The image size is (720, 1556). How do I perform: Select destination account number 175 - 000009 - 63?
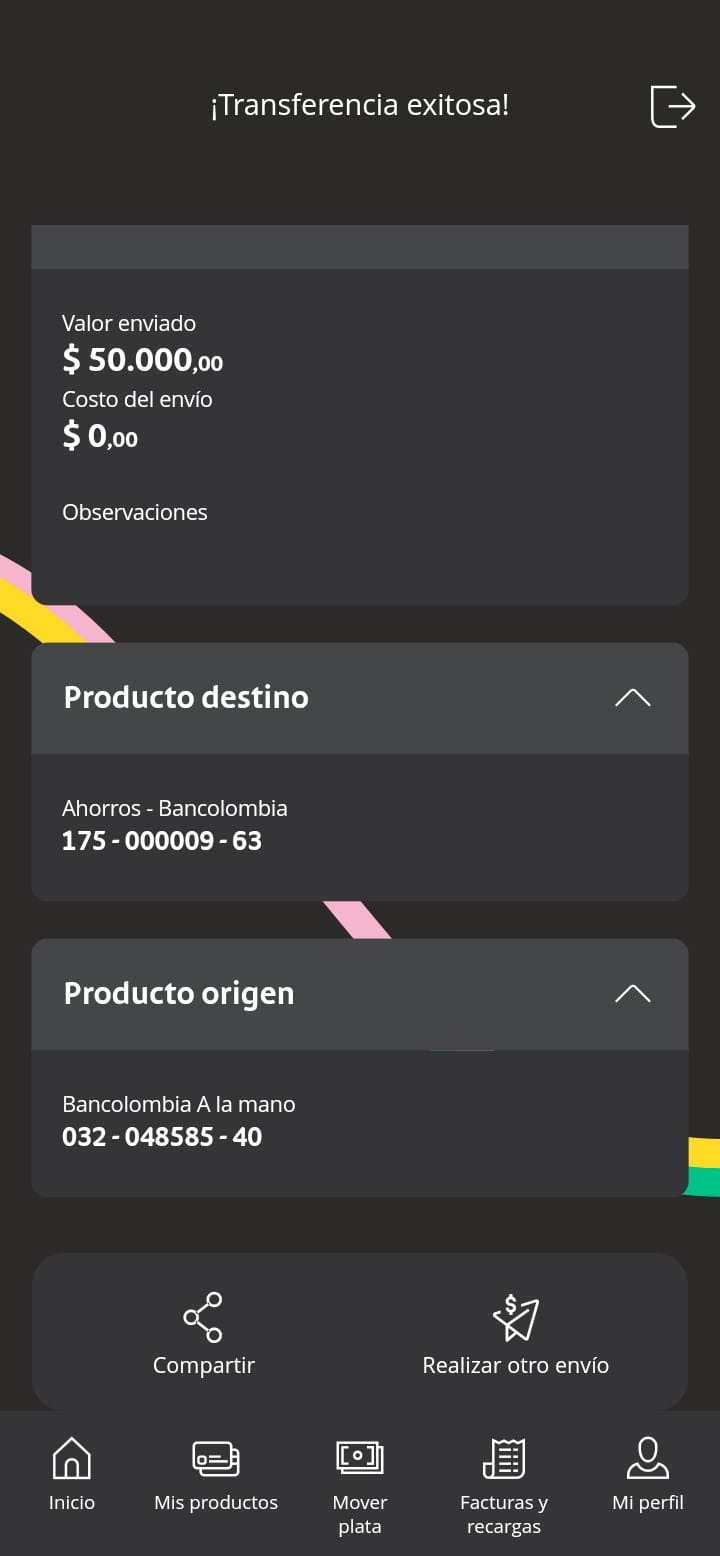(162, 841)
